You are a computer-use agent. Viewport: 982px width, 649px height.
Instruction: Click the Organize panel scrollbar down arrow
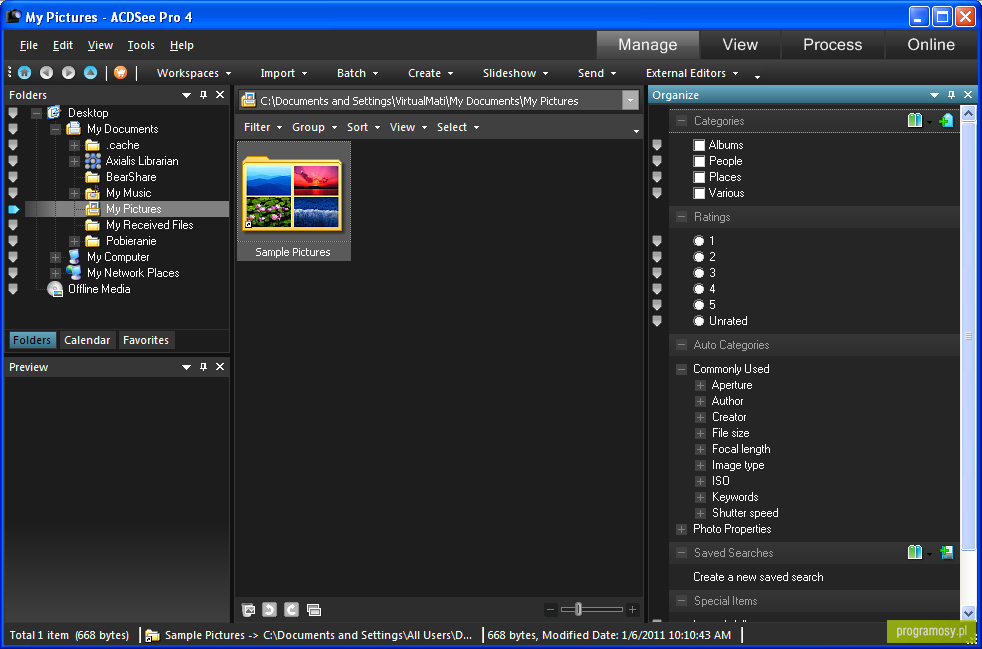tap(968, 613)
